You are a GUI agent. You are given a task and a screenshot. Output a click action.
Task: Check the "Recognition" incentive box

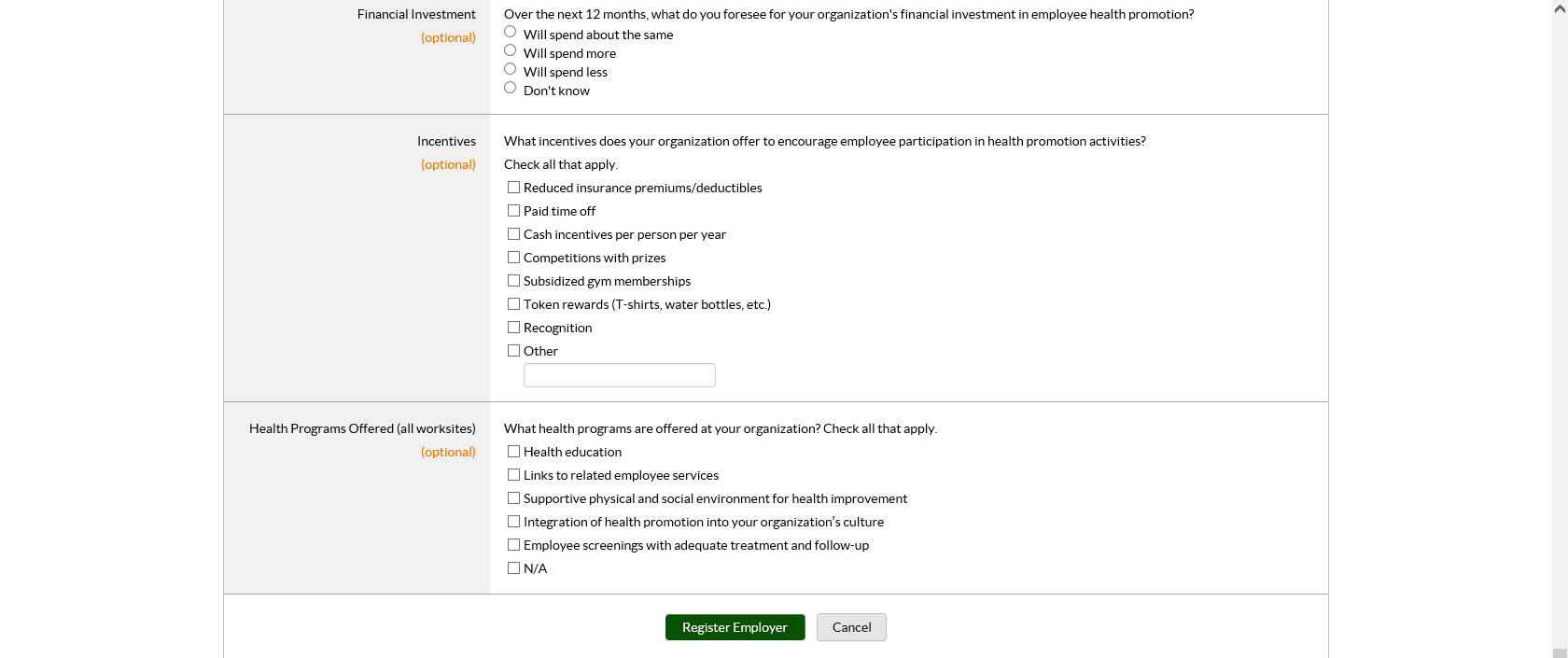click(513, 328)
